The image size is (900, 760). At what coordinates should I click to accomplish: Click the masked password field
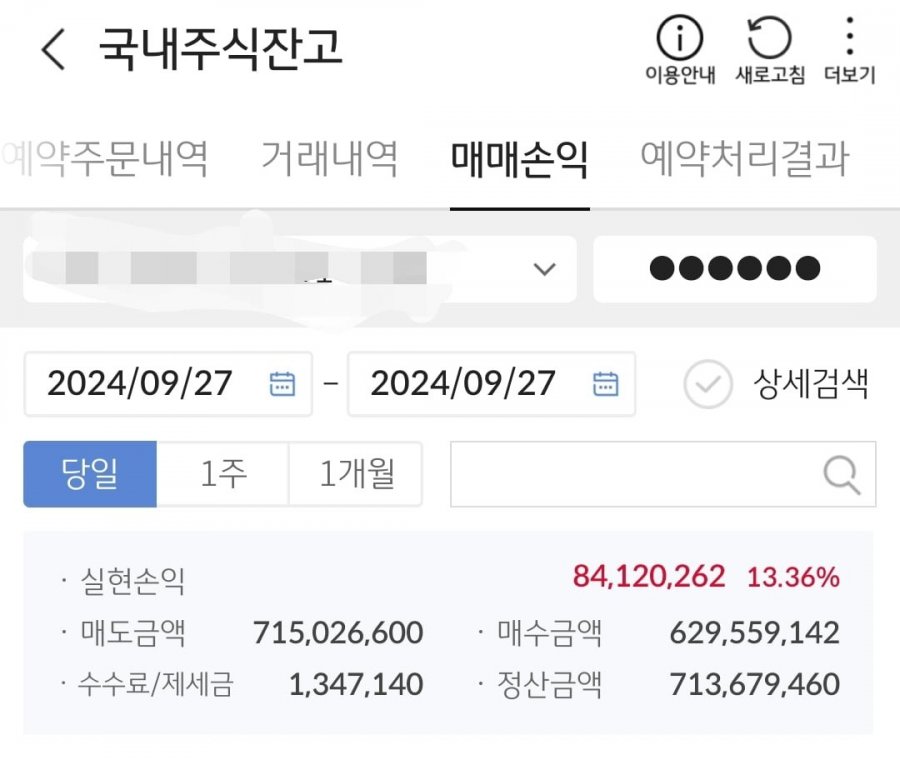tap(735, 269)
